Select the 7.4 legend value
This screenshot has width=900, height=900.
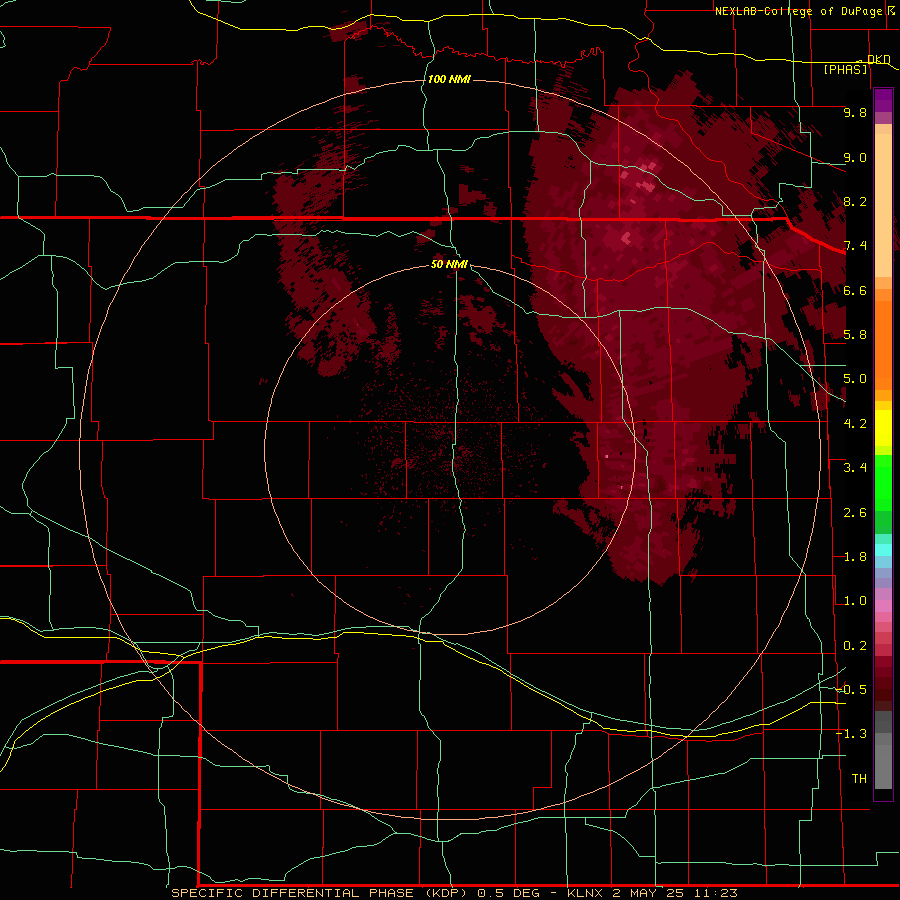coord(855,246)
